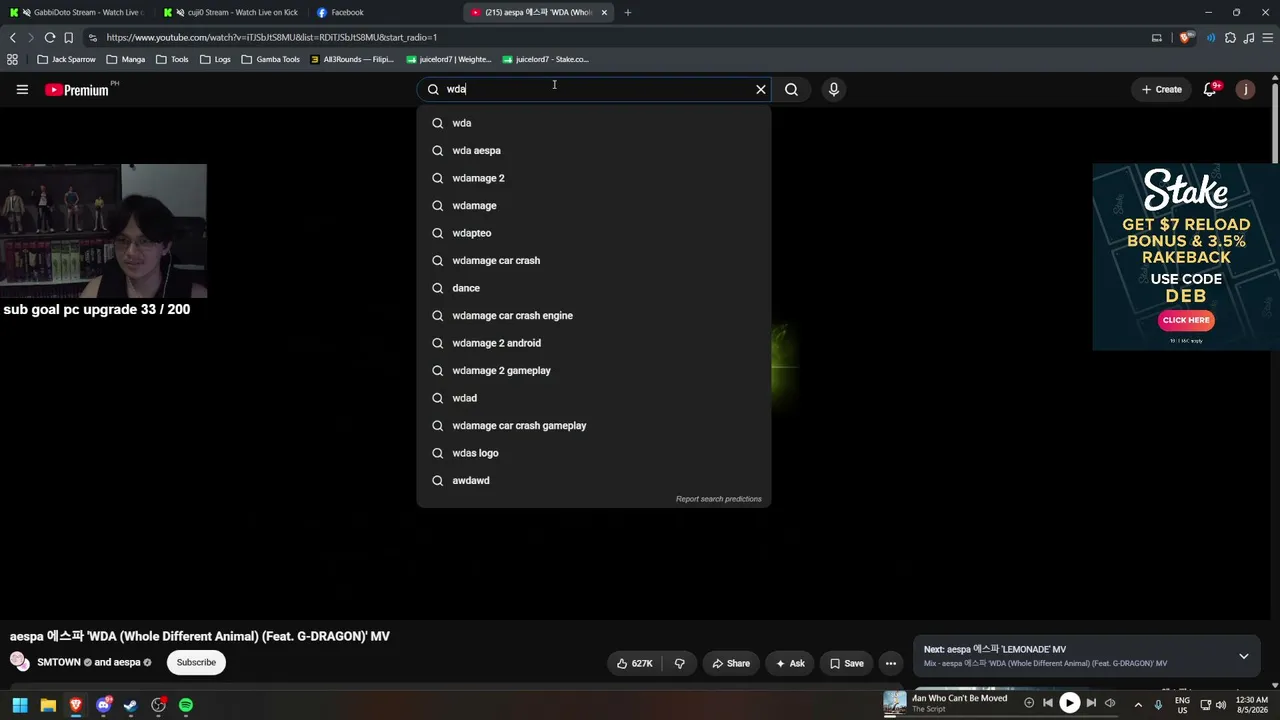This screenshot has height=720, width=1280.
Task: Open the SMTOWN channel name link
Action: point(59,662)
